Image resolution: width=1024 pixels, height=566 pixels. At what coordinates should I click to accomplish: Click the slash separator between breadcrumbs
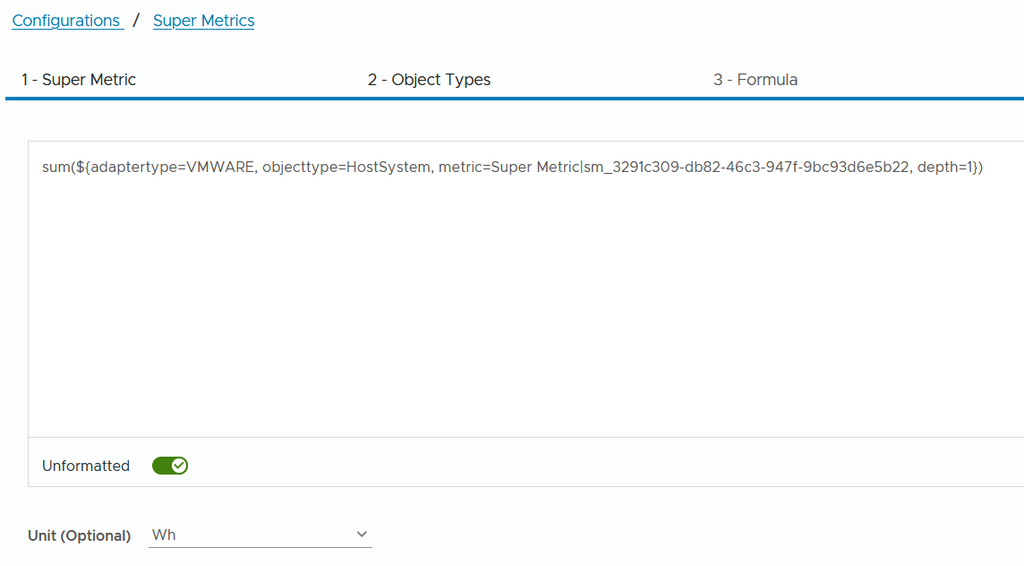point(136,20)
